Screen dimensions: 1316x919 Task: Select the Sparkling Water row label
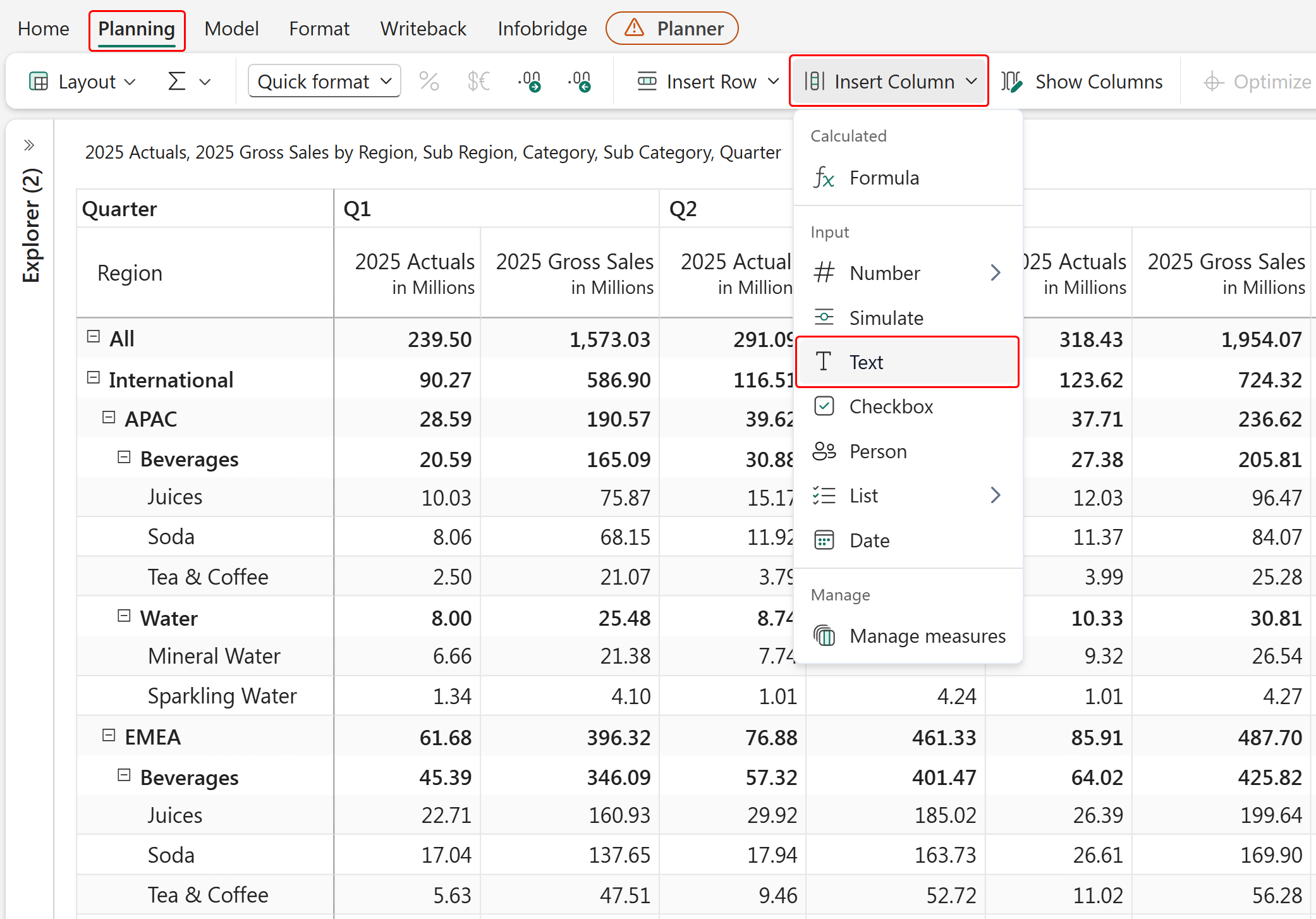click(x=222, y=695)
